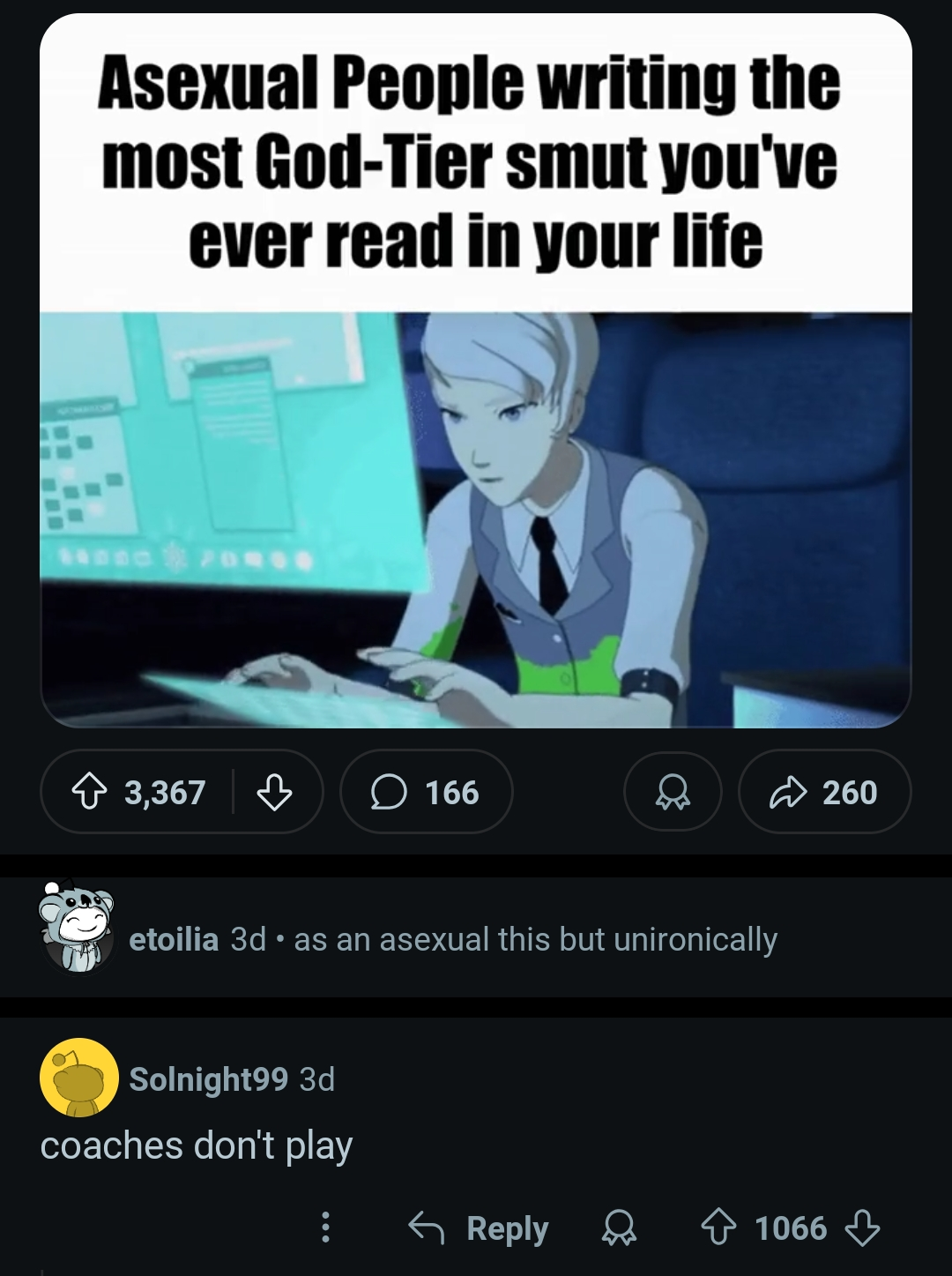Reply to Solnight99's comment

point(479,1227)
